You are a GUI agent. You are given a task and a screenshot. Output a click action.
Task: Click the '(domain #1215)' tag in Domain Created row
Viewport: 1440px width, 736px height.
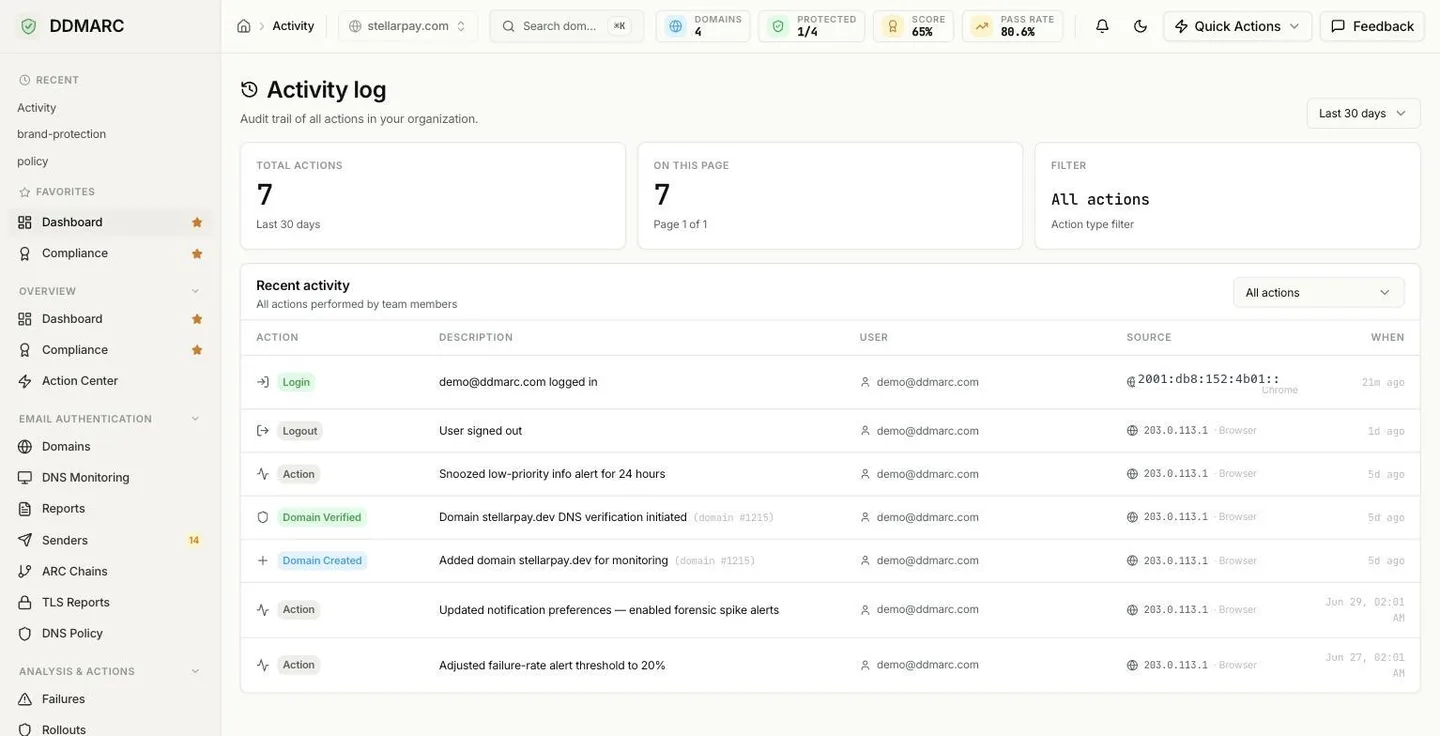[715, 561]
